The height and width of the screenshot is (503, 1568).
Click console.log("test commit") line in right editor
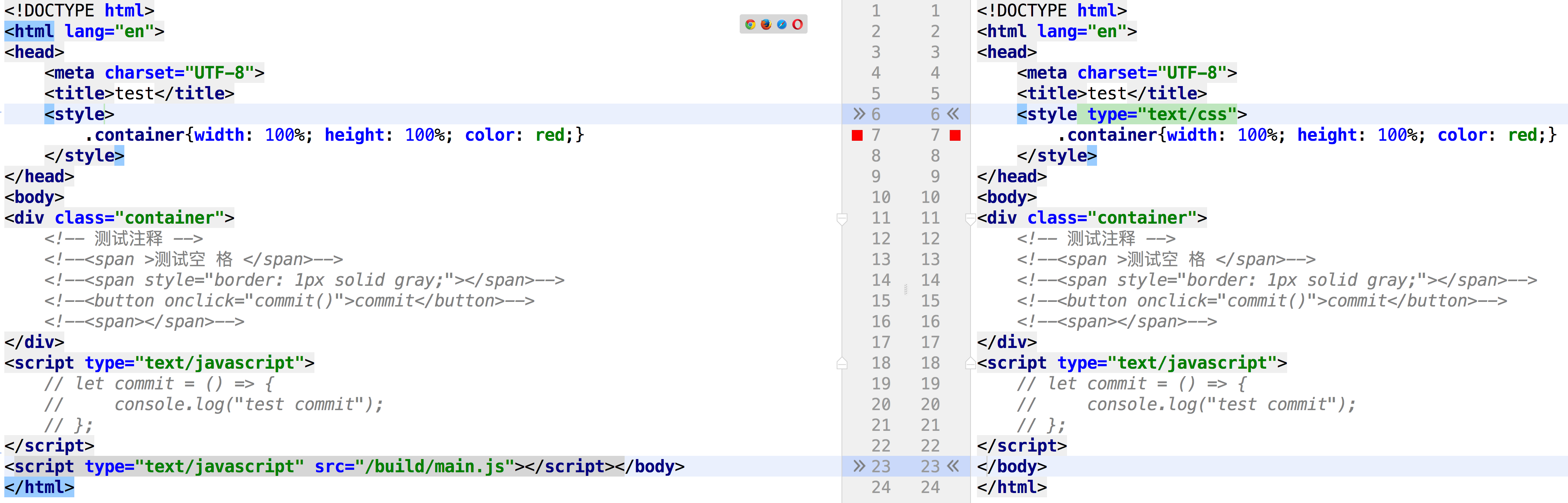coord(1186,404)
